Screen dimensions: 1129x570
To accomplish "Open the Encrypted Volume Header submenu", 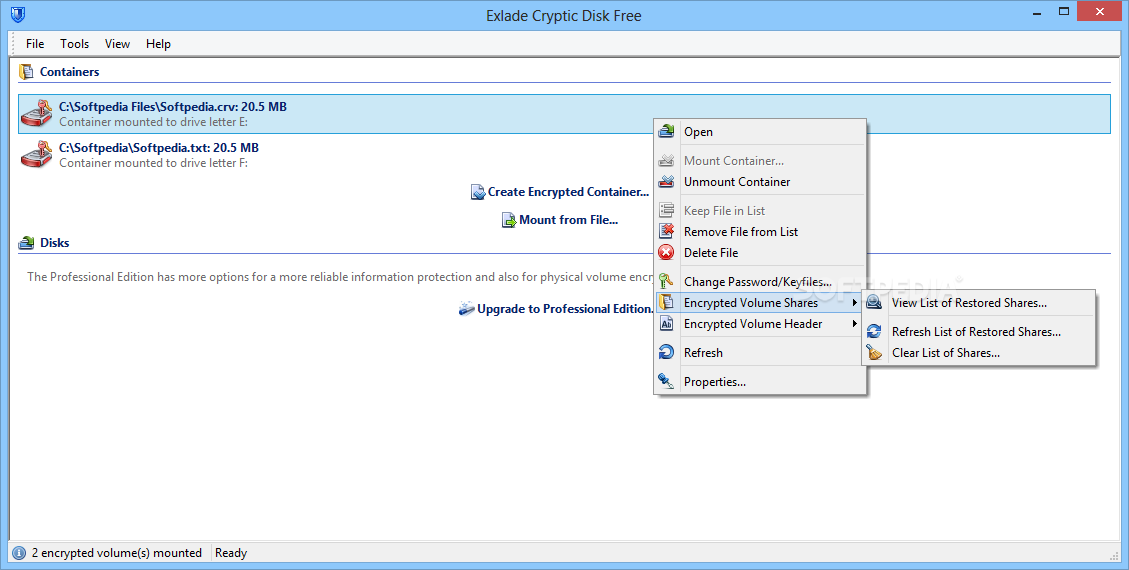I will tap(760, 324).
